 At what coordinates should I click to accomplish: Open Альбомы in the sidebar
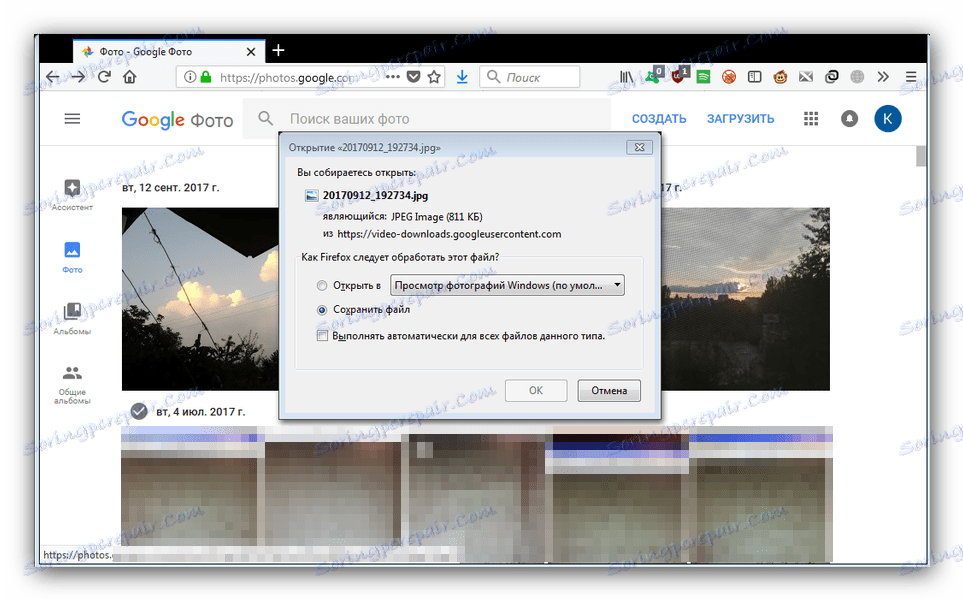[72, 319]
